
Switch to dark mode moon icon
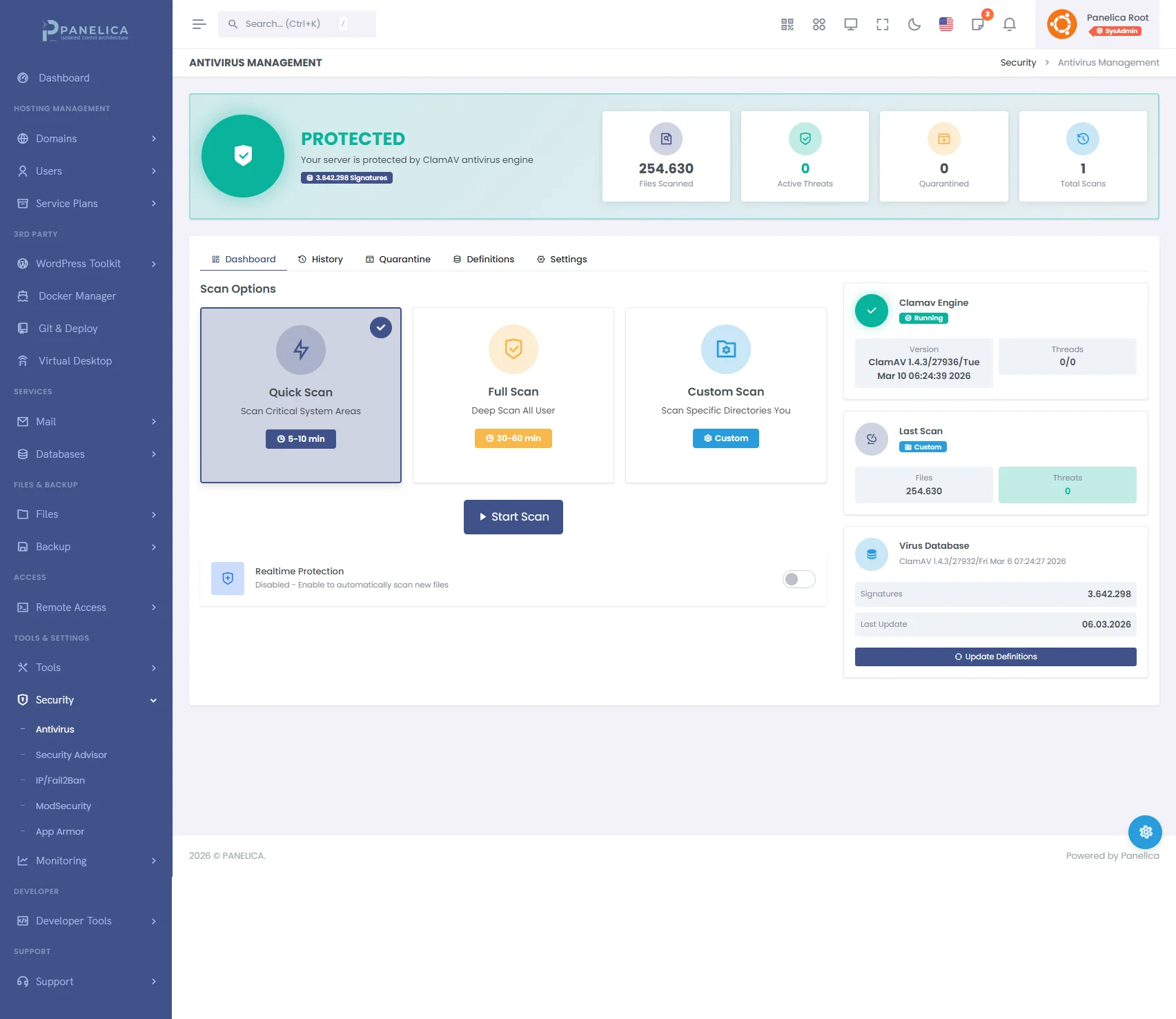tap(914, 25)
